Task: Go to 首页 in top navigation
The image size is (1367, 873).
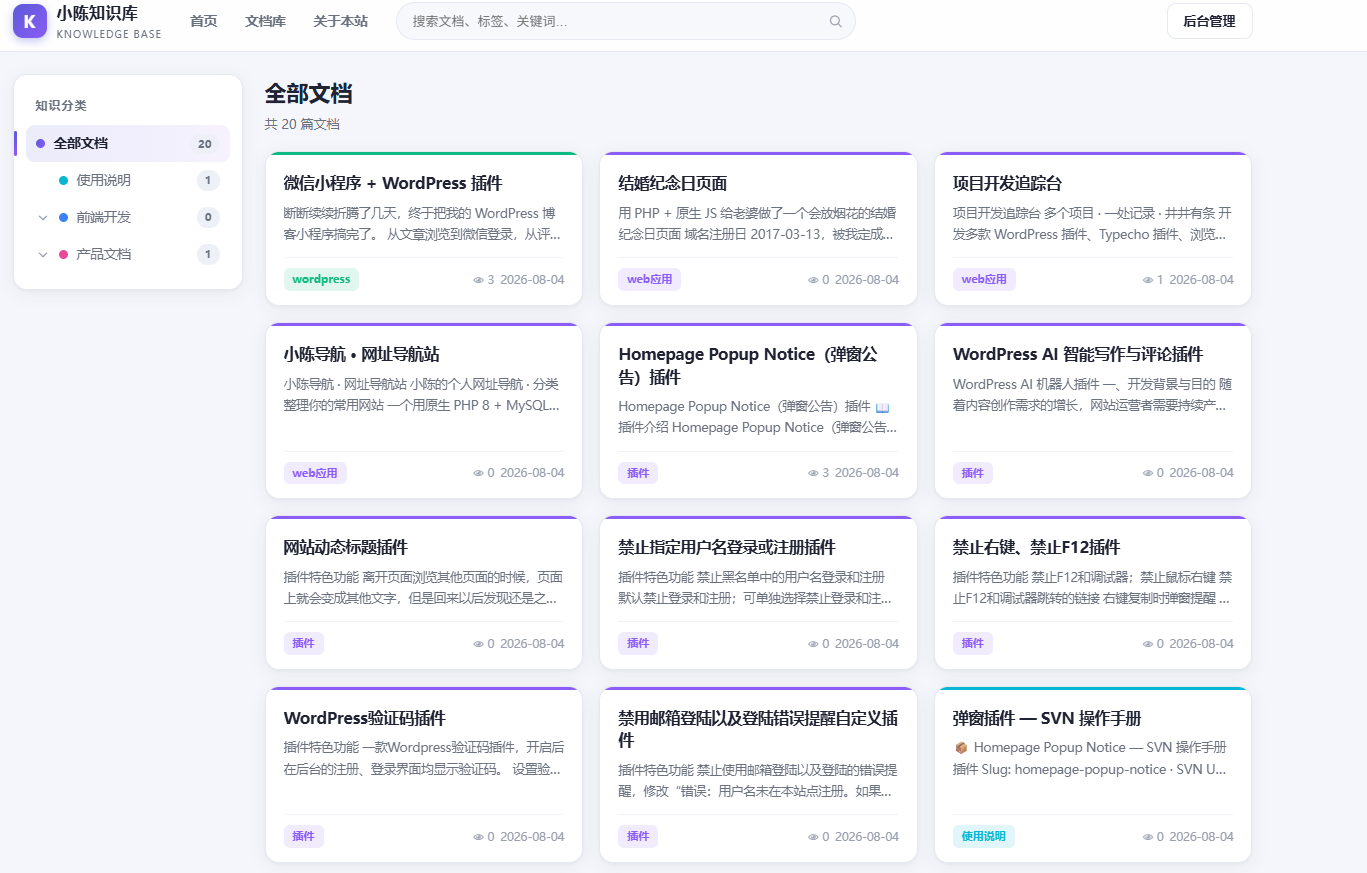Action: [x=203, y=21]
